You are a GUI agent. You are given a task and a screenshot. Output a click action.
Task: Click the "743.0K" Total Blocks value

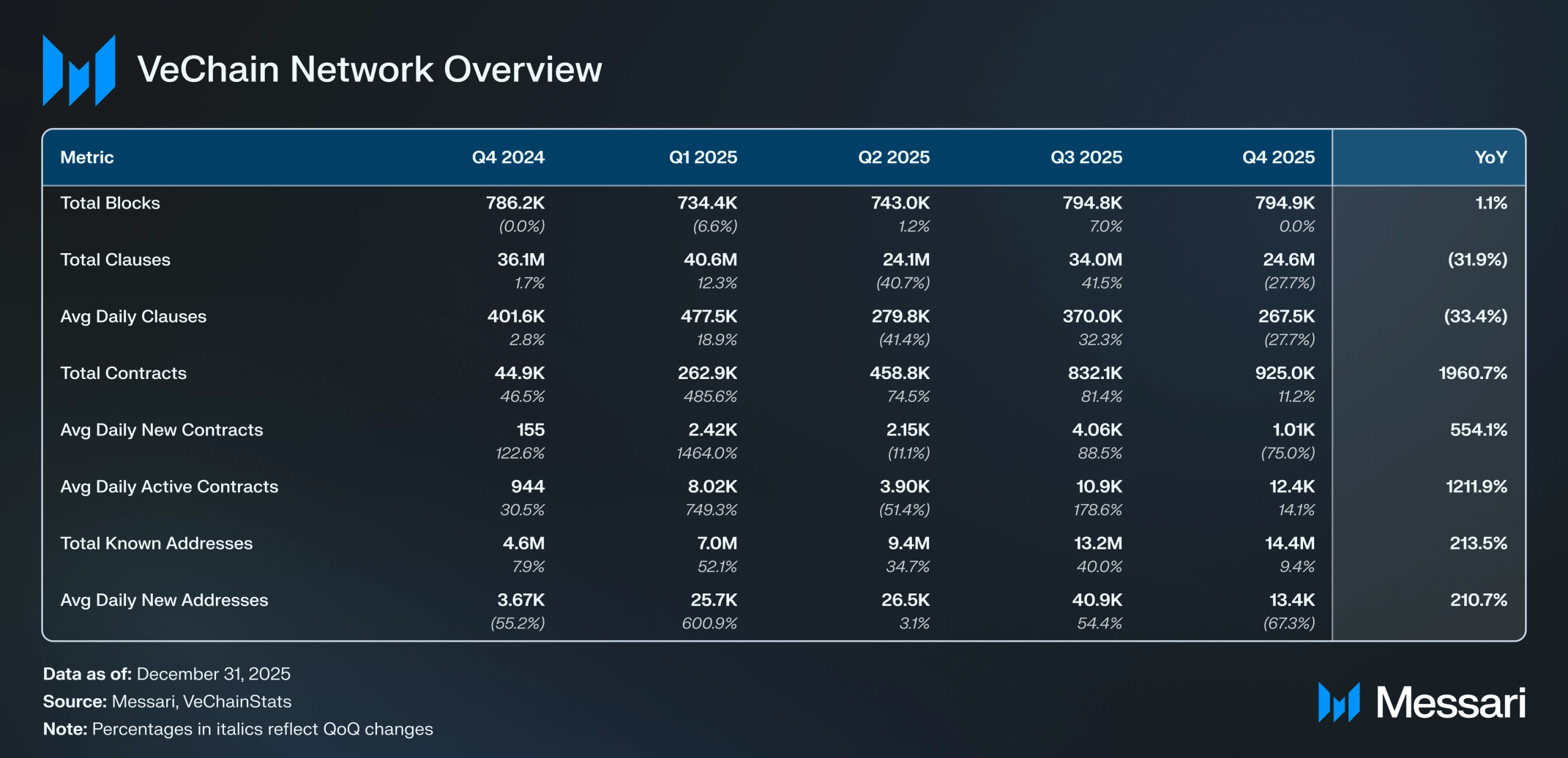pyautogui.click(x=900, y=203)
